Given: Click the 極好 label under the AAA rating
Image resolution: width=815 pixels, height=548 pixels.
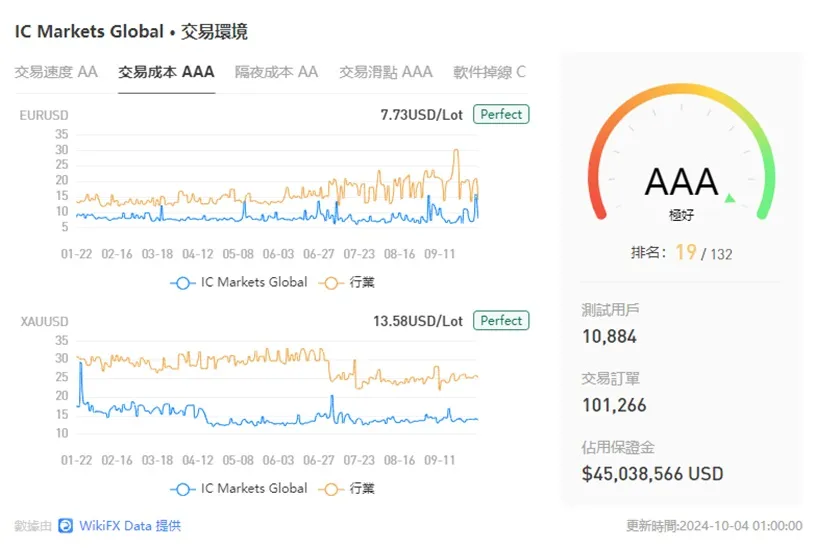Looking at the screenshot, I should [681, 215].
